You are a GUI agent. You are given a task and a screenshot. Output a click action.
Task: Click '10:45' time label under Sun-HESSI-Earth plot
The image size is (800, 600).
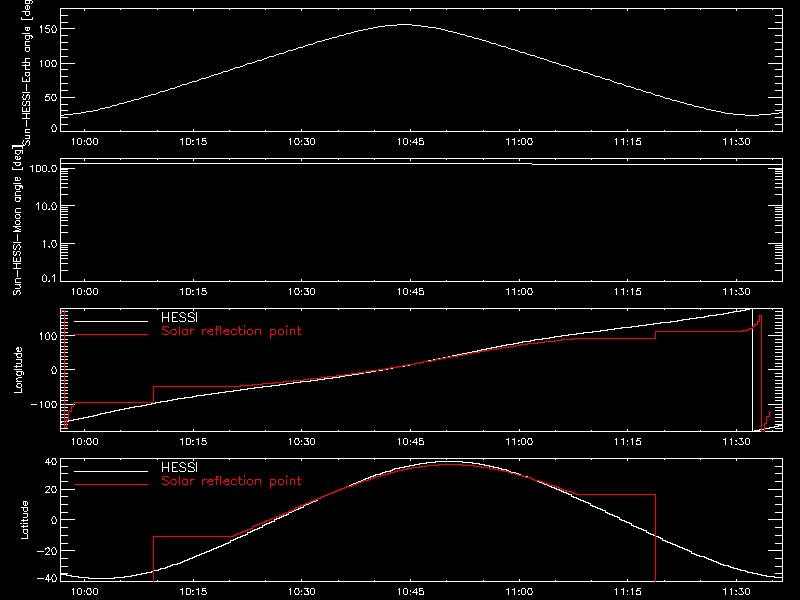(411, 142)
